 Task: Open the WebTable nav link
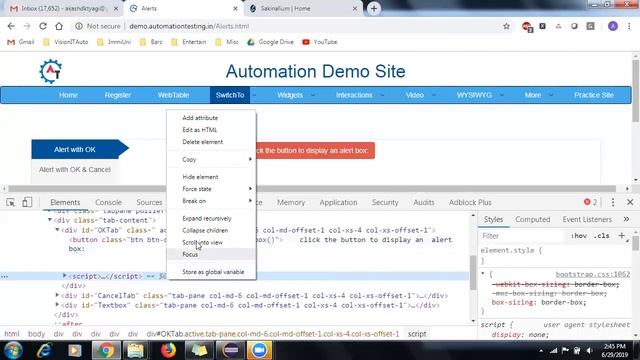coord(173,95)
